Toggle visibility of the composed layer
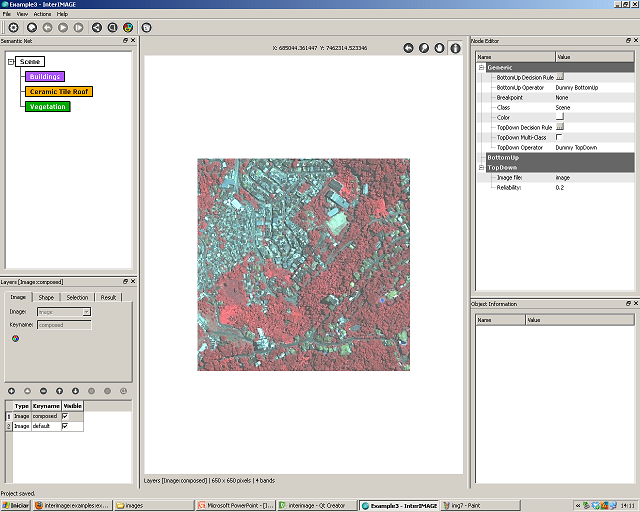This screenshot has height=512, width=640. tap(65, 416)
